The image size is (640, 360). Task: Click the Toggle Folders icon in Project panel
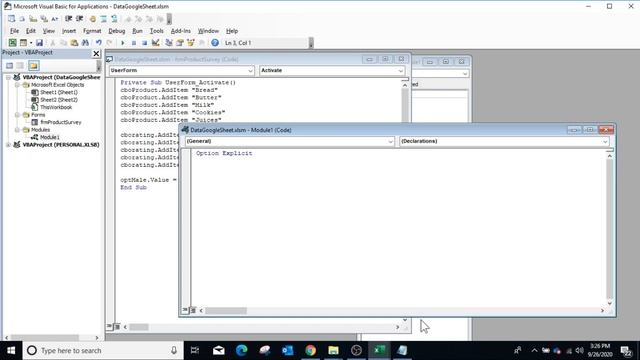(33, 65)
